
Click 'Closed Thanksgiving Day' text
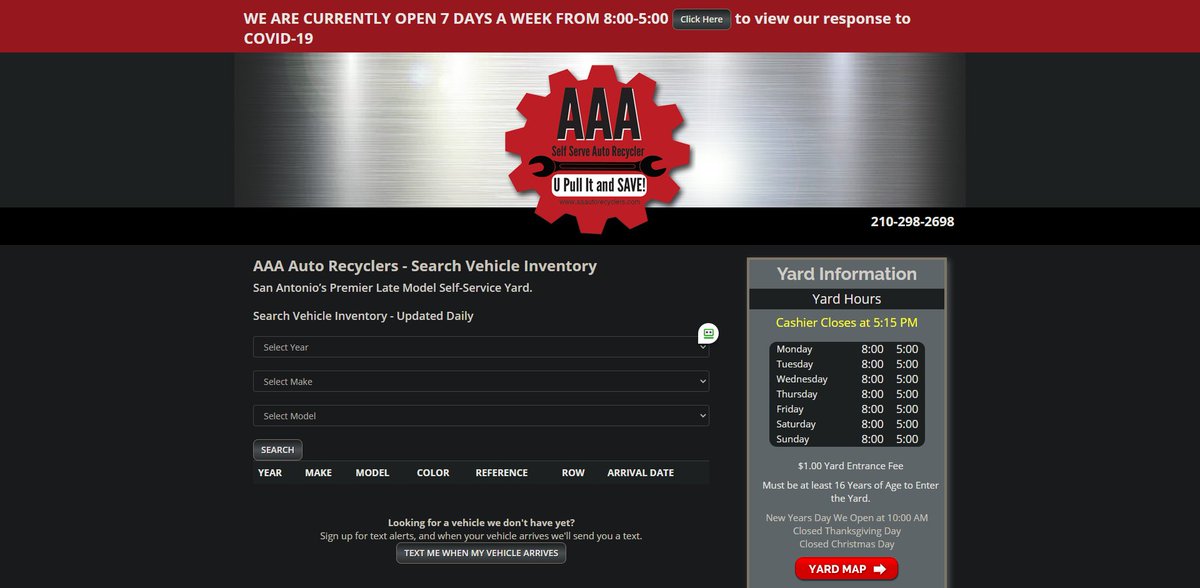tap(846, 531)
